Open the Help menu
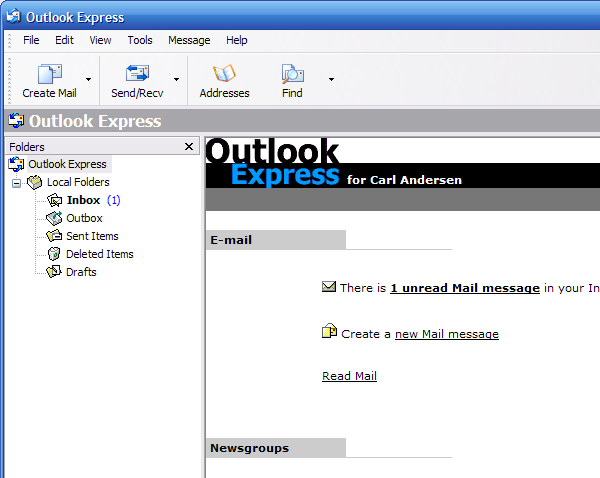Viewport: 600px width, 478px height. coord(236,40)
